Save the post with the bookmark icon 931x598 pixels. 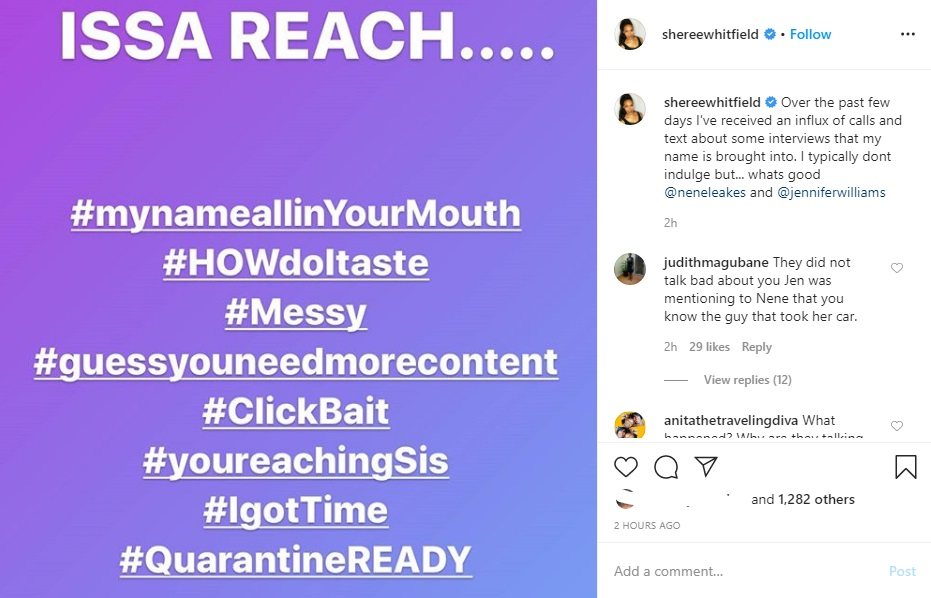(x=905, y=467)
